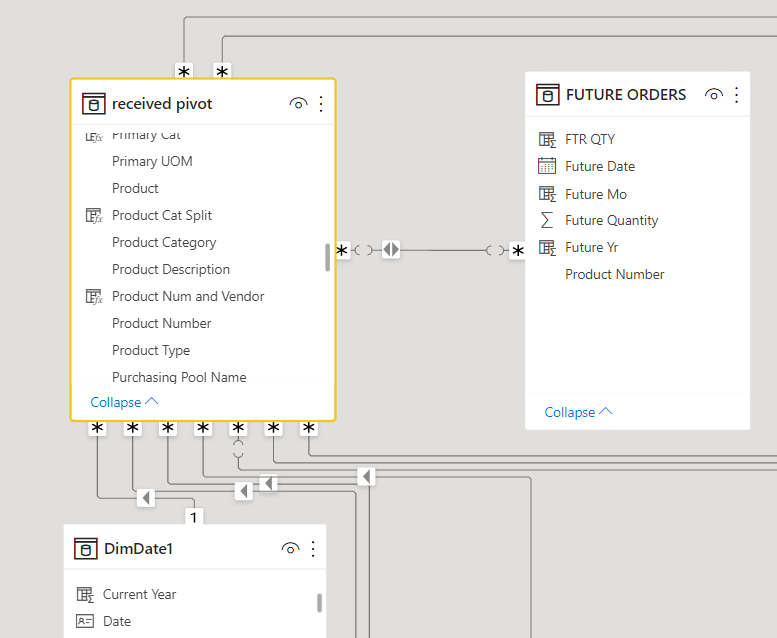Click the DimDate1 table icon

(86, 549)
